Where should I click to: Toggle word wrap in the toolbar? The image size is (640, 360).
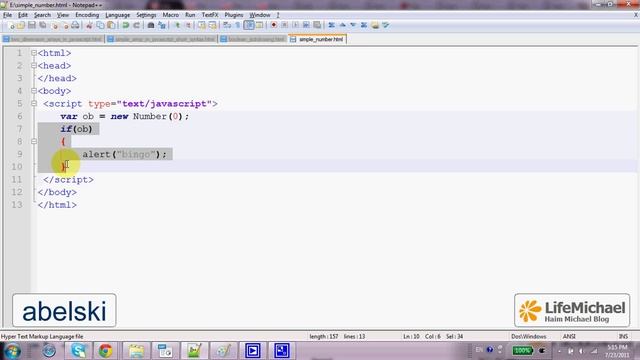click(227, 25)
